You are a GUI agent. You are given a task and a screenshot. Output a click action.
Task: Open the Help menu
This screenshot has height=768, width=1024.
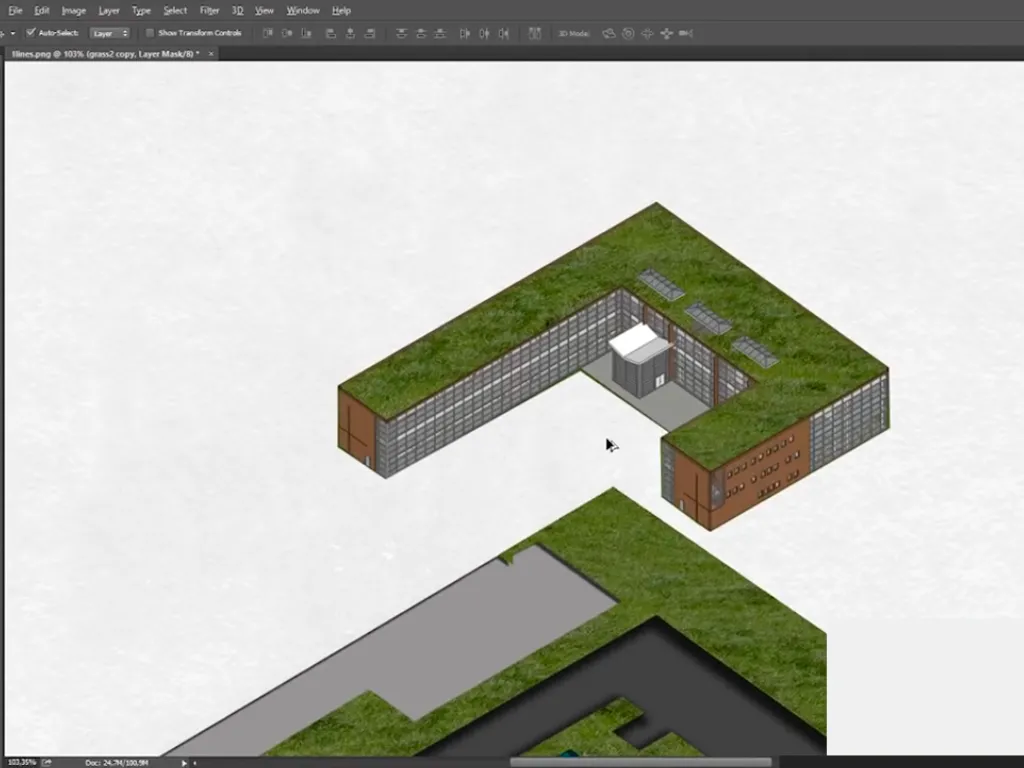tap(342, 10)
